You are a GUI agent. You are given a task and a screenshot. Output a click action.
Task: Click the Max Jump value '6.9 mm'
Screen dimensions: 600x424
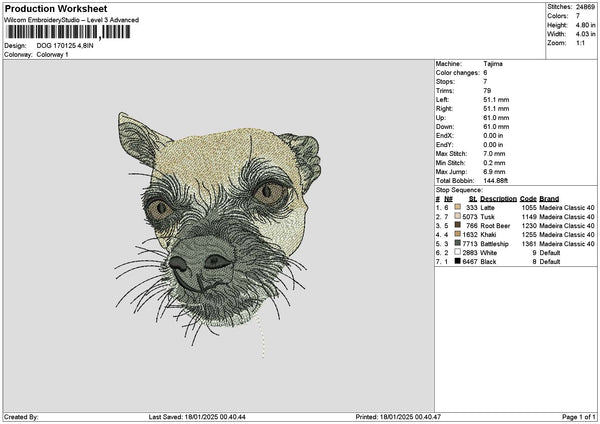coord(494,171)
